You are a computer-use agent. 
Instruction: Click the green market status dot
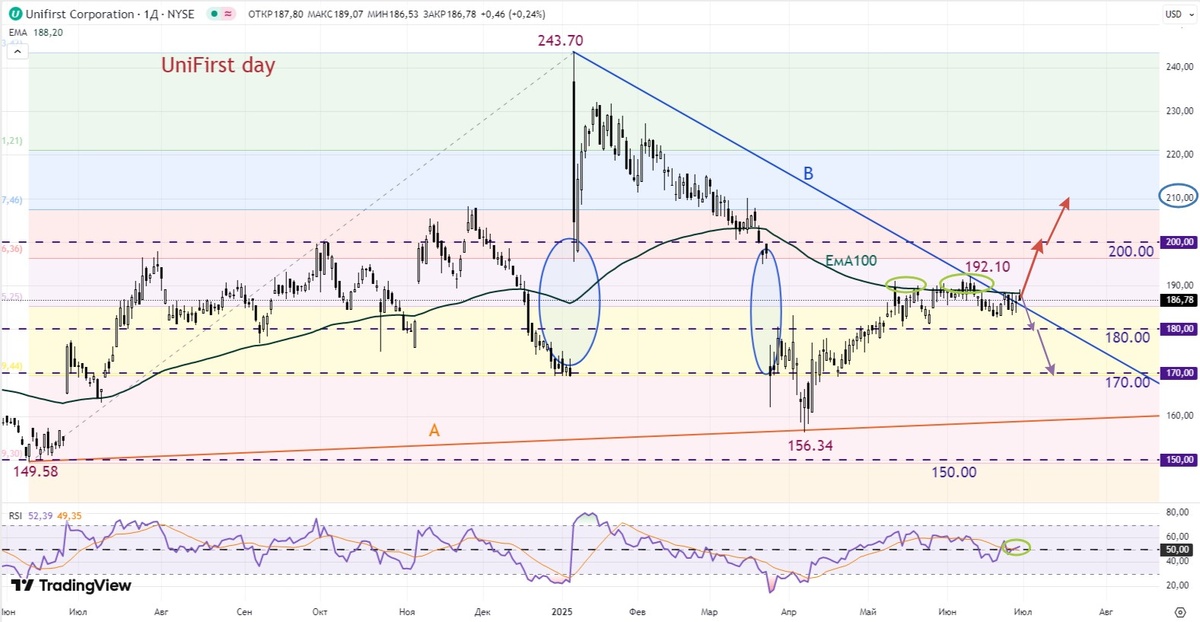tap(216, 15)
